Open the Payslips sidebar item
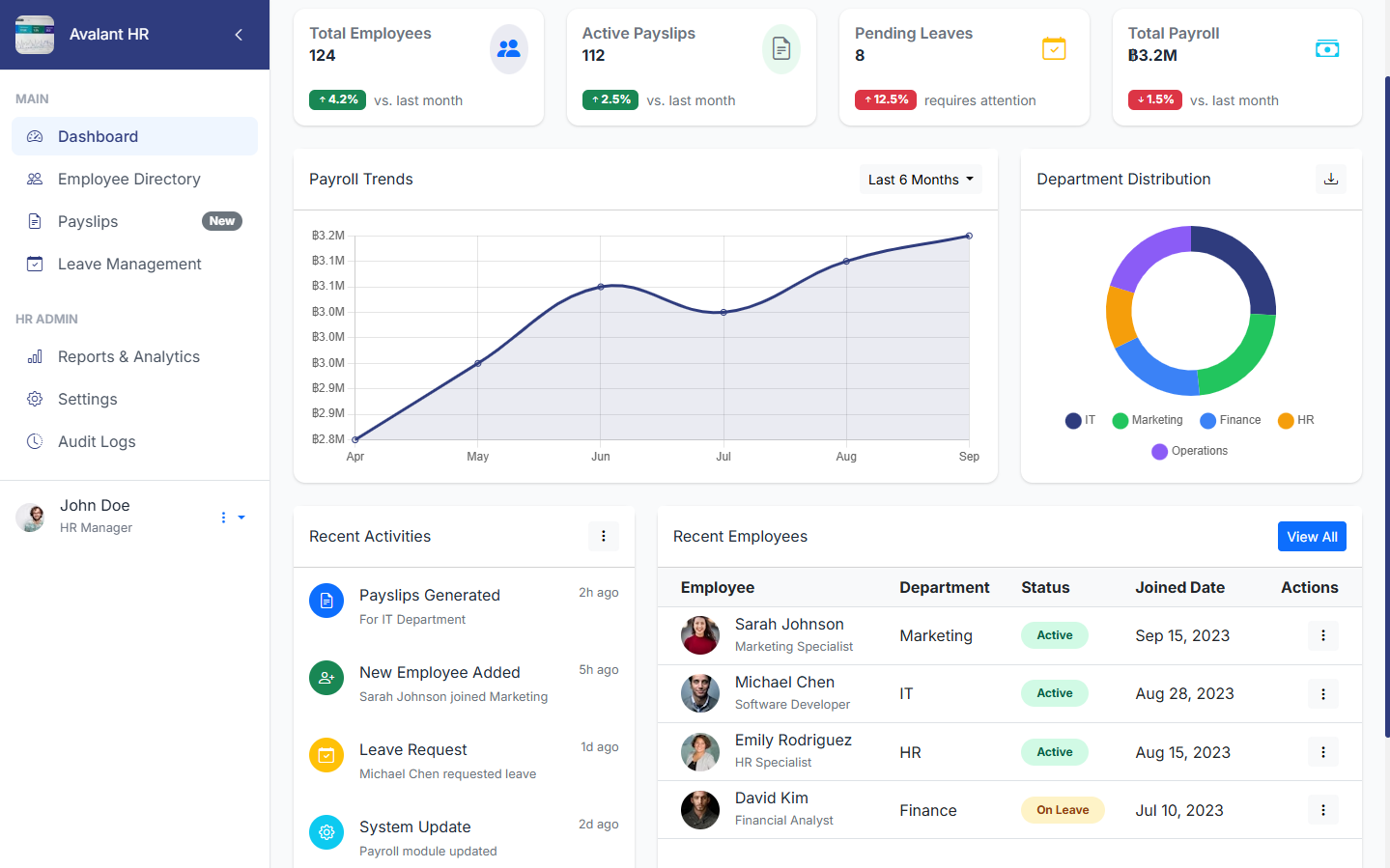This screenshot has height=868, width=1390. coord(88,221)
